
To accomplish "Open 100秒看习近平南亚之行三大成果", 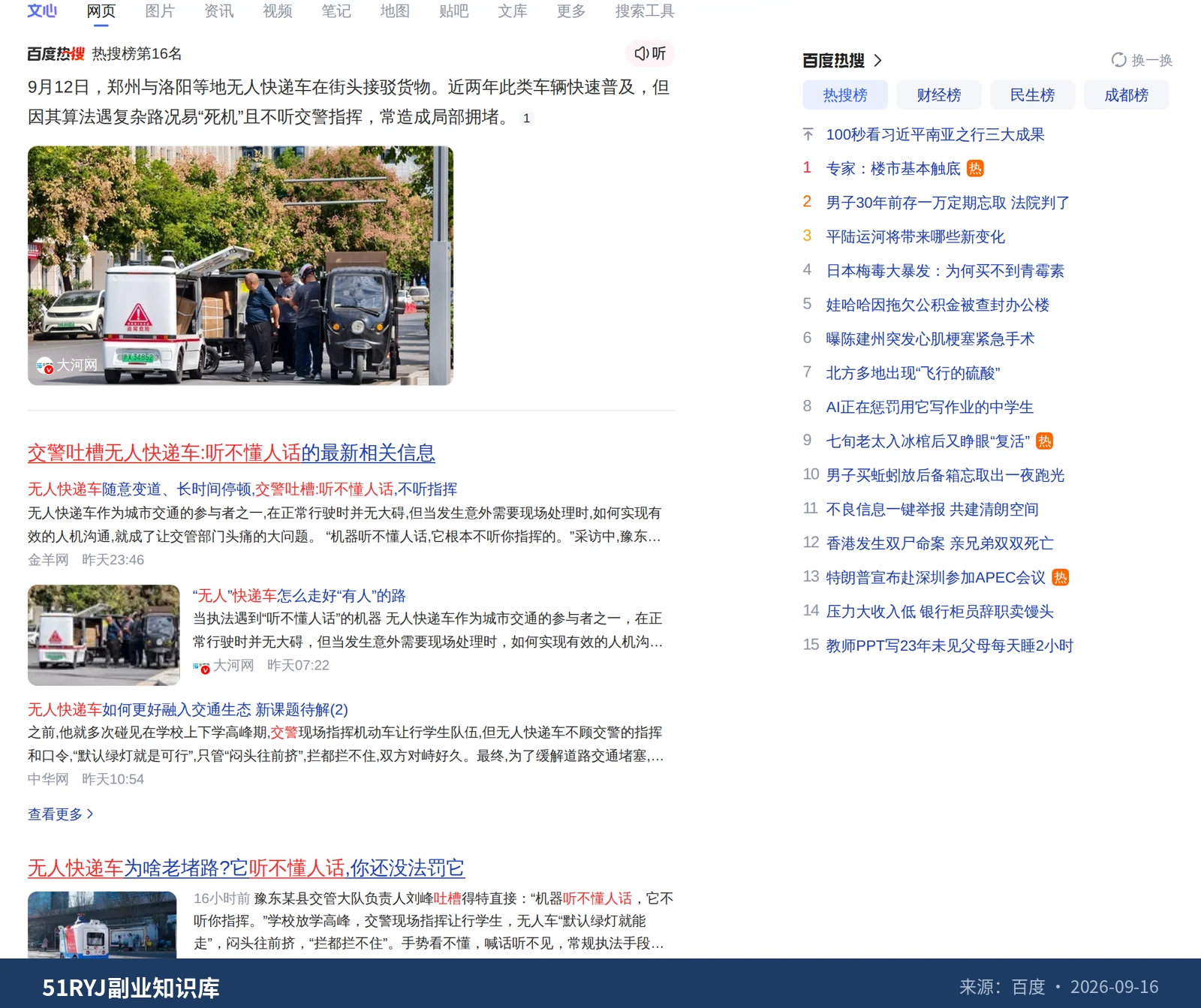I will click(x=935, y=134).
